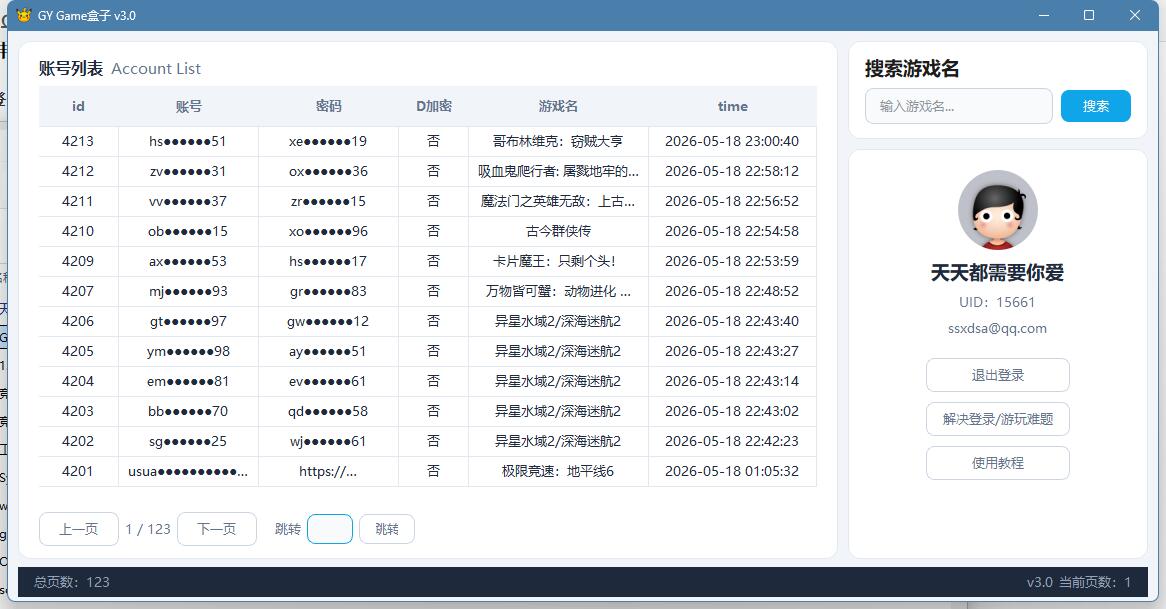
Task: Click timestamp 2026-05-18 23:00:40
Action: pos(732,141)
